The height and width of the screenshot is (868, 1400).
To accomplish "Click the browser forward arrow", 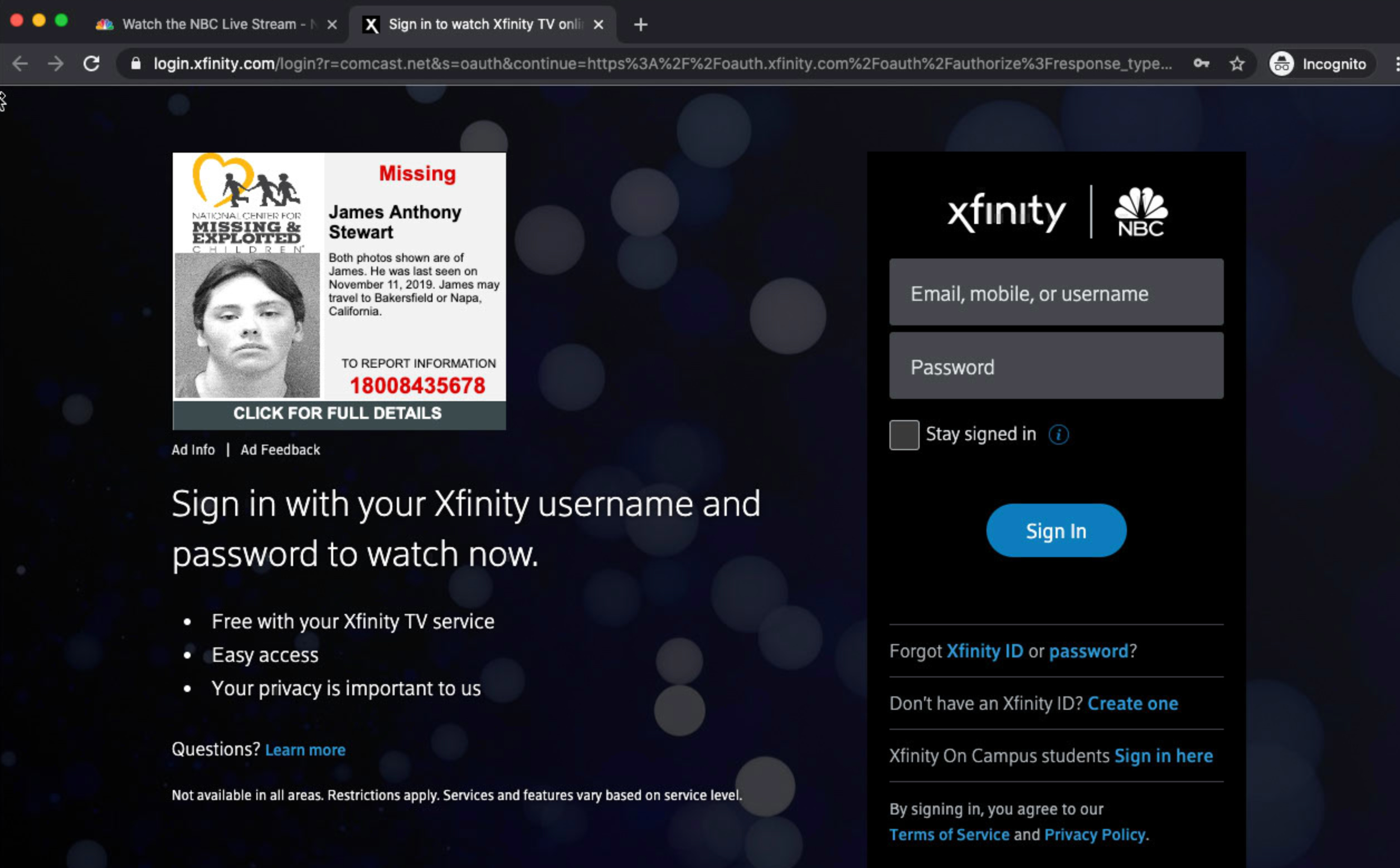I will (56, 64).
